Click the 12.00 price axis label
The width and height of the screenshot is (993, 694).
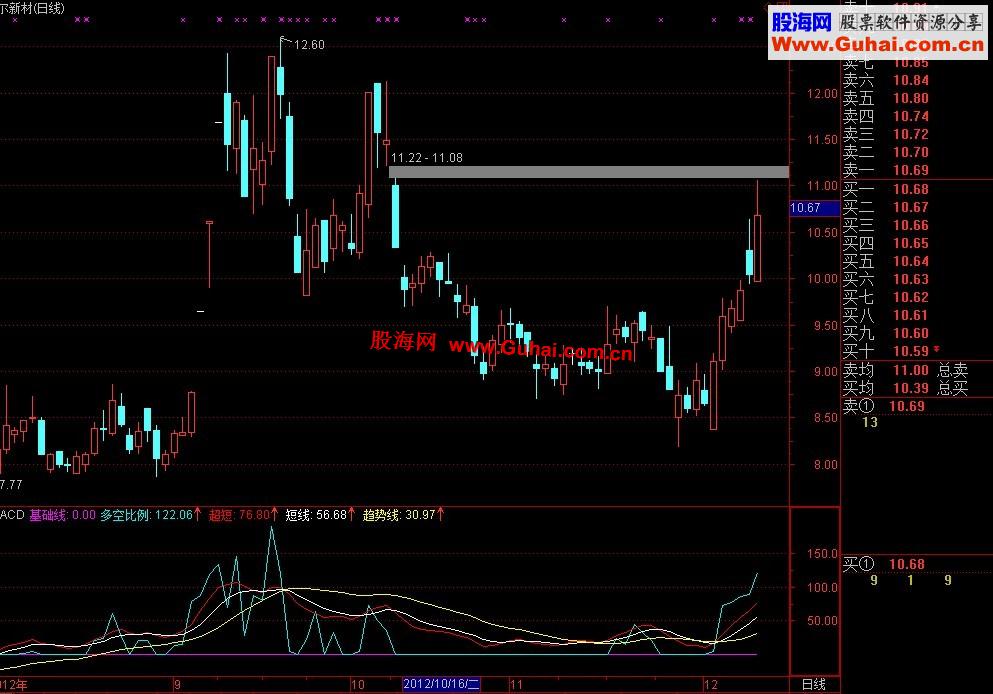[x=822, y=94]
